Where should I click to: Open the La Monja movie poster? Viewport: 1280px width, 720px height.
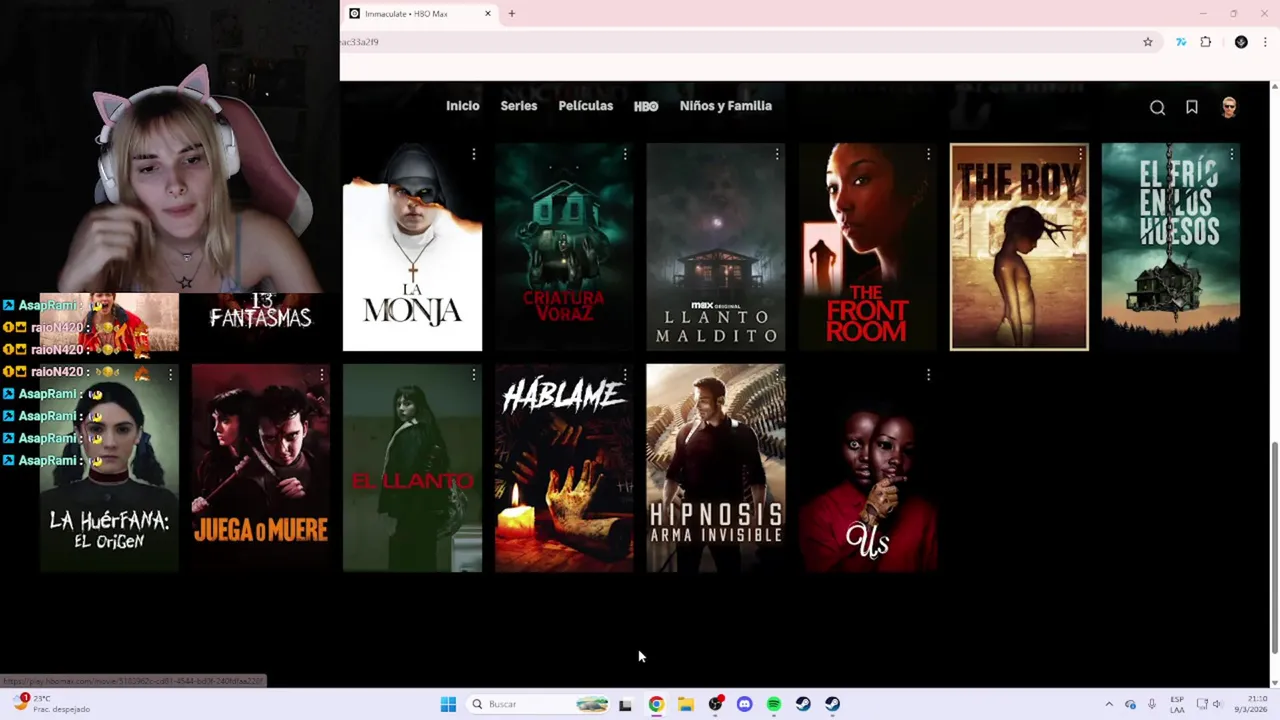click(412, 247)
